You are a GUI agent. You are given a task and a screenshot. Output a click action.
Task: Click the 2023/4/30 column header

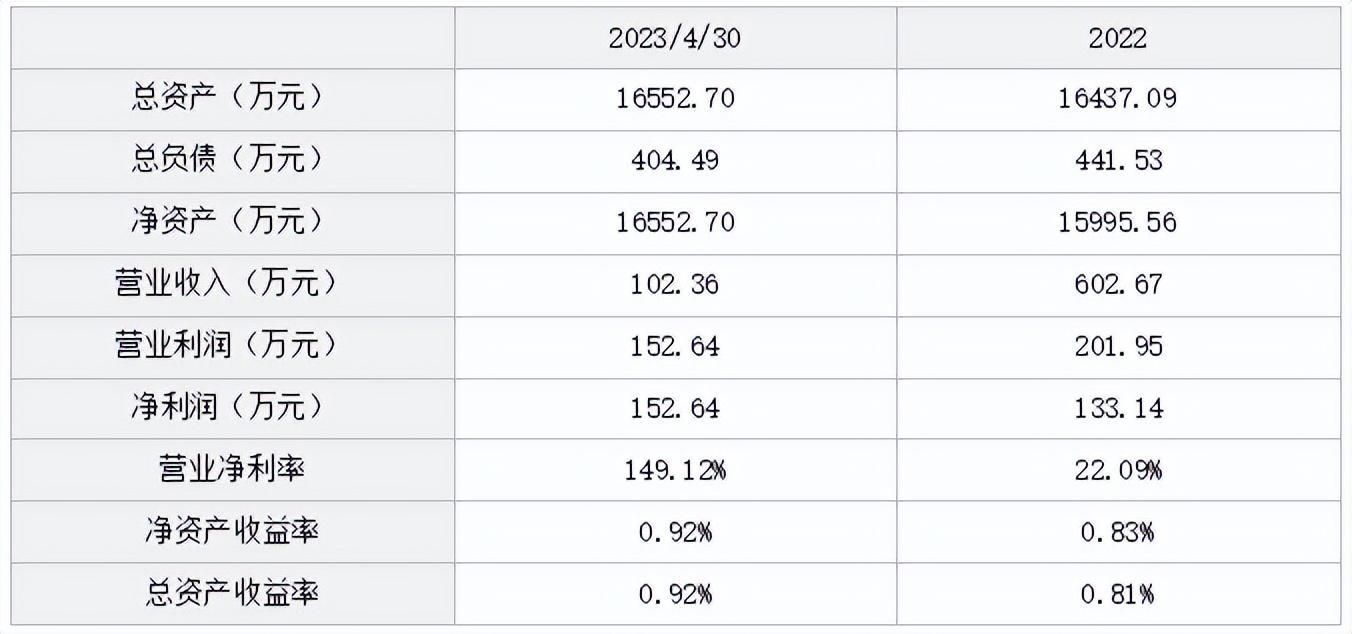point(676,38)
